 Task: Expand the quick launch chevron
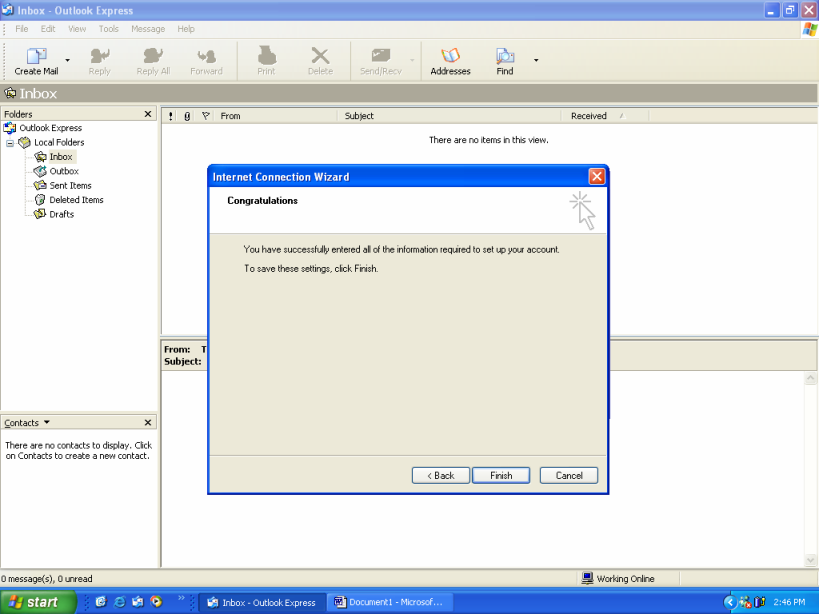pos(181,598)
